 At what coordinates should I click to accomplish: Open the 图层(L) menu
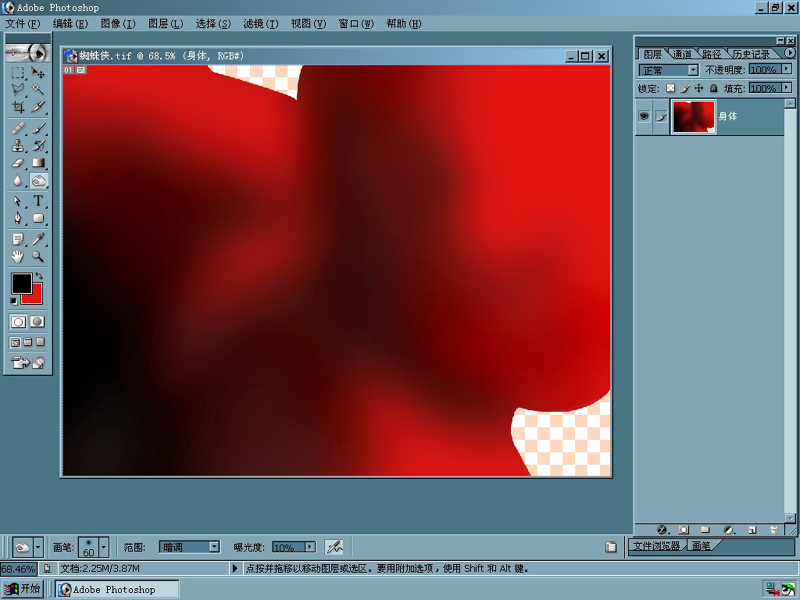click(165, 23)
